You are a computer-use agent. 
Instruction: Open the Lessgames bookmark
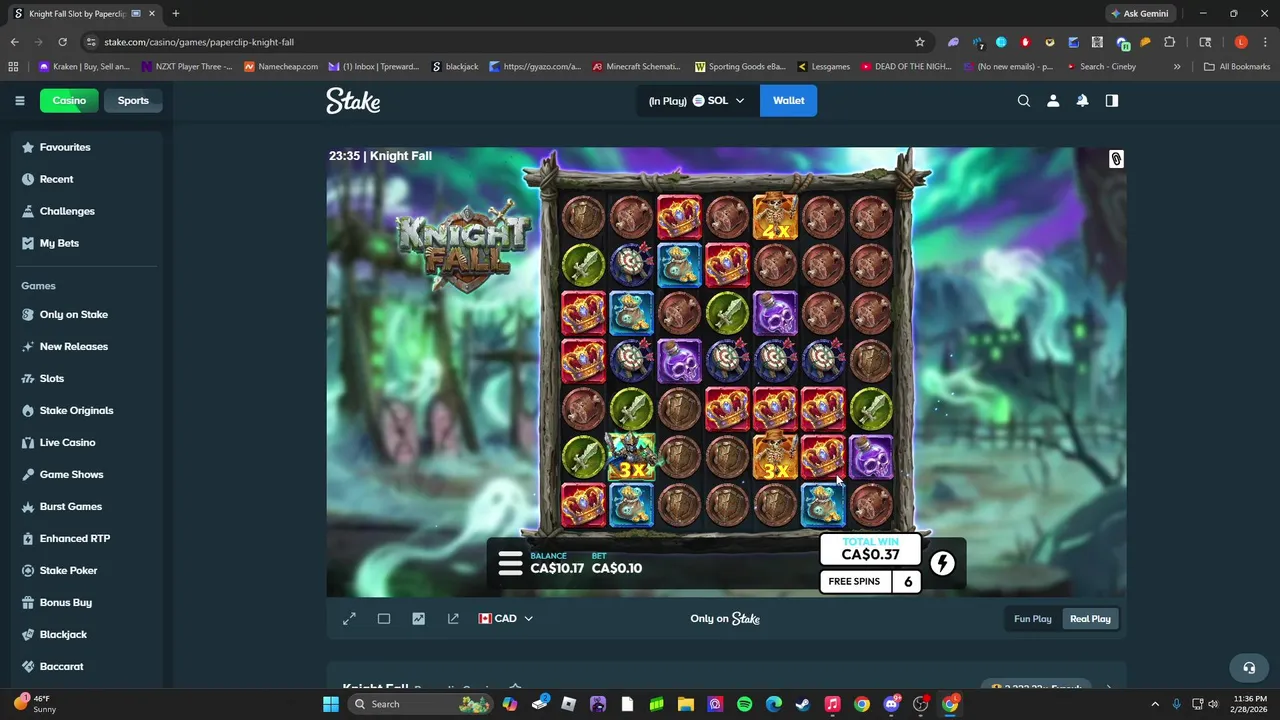click(x=824, y=67)
